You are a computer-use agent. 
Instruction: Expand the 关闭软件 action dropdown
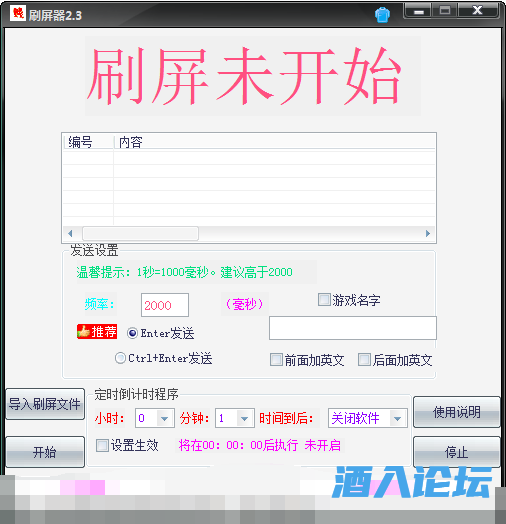pos(397,418)
